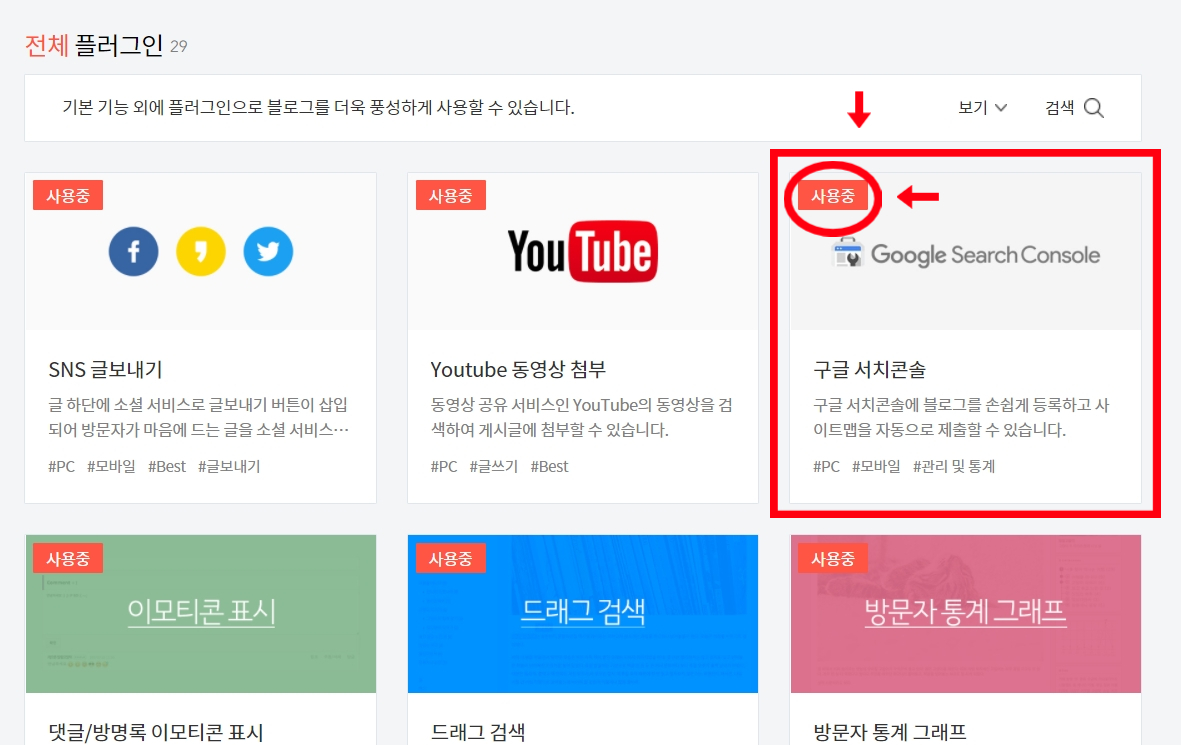Click the 구글 서치콘솔 description text
The width and height of the screenshot is (1181, 745).
[x=961, y=417]
